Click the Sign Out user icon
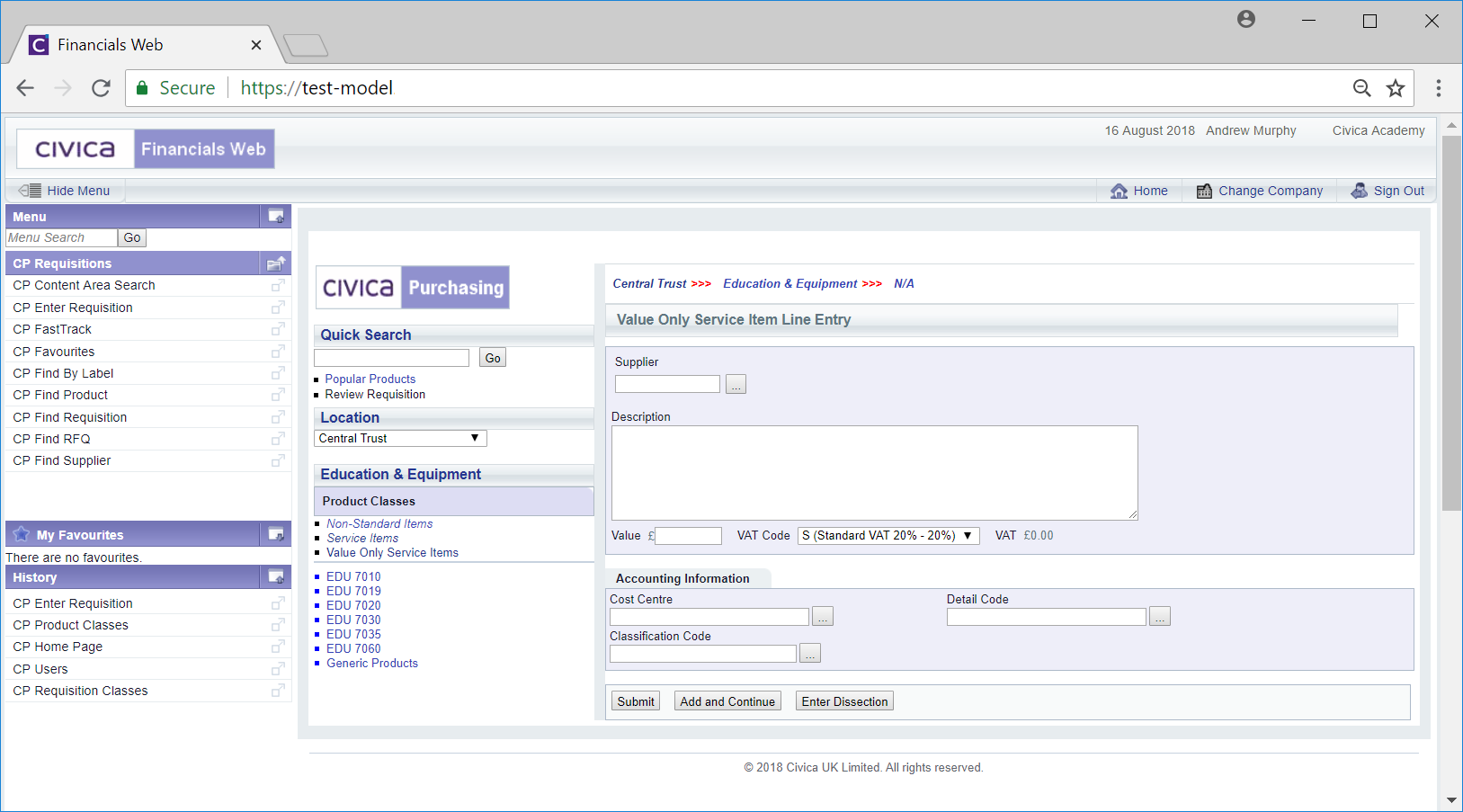1463x812 pixels. (x=1359, y=191)
